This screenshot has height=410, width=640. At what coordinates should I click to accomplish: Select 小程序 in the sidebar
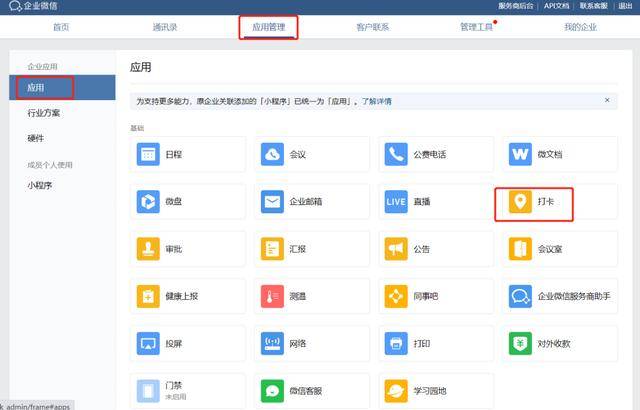[40, 186]
